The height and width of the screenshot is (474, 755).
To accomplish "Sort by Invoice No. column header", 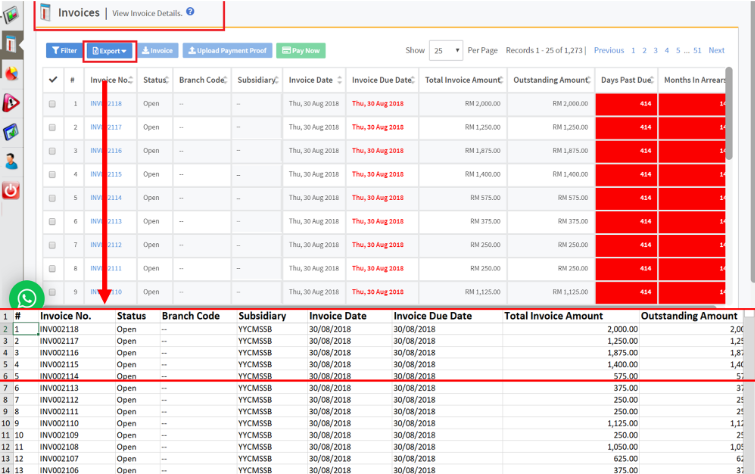I will (x=111, y=80).
